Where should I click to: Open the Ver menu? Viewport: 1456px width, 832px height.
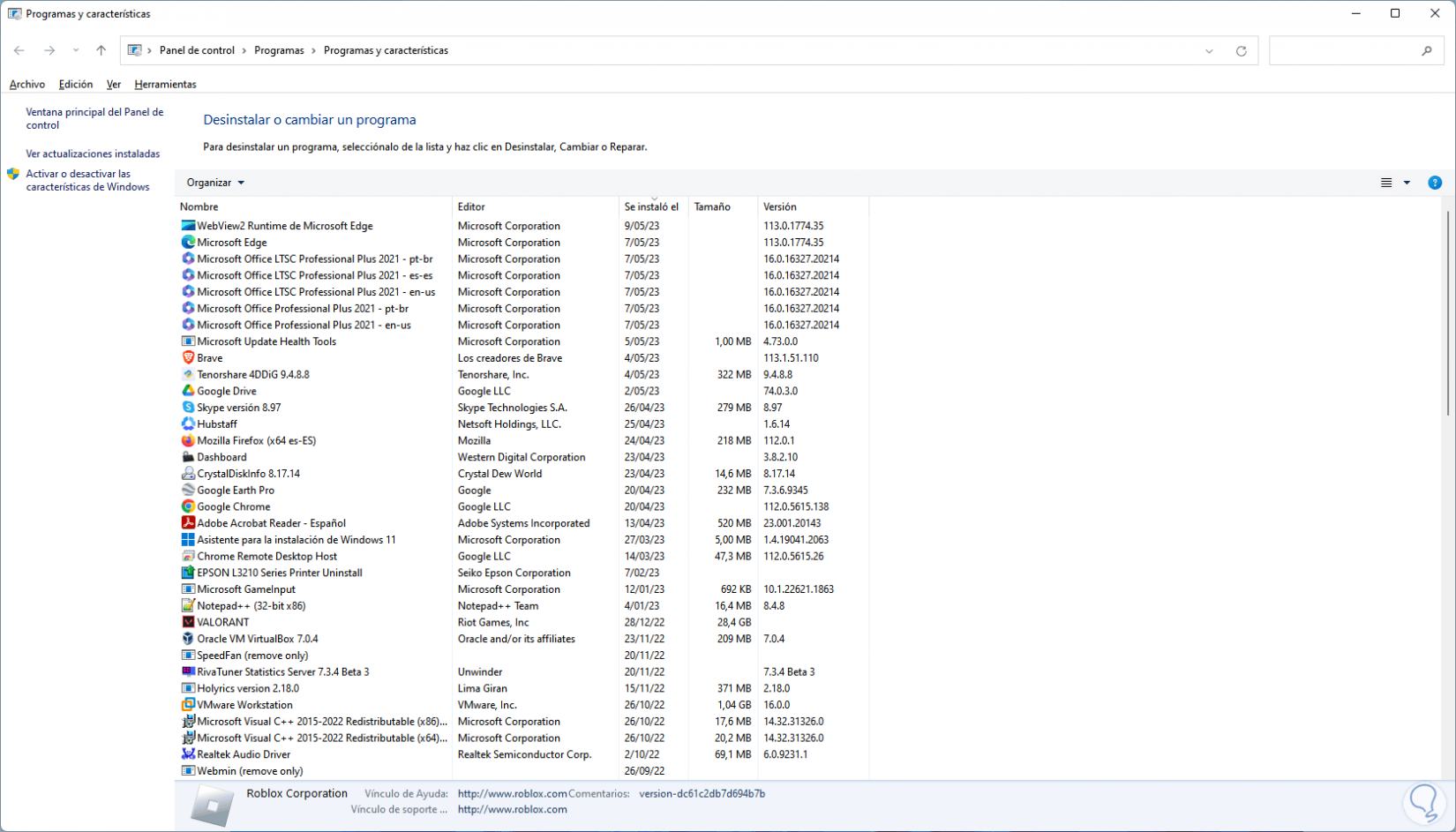pyautogui.click(x=114, y=85)
